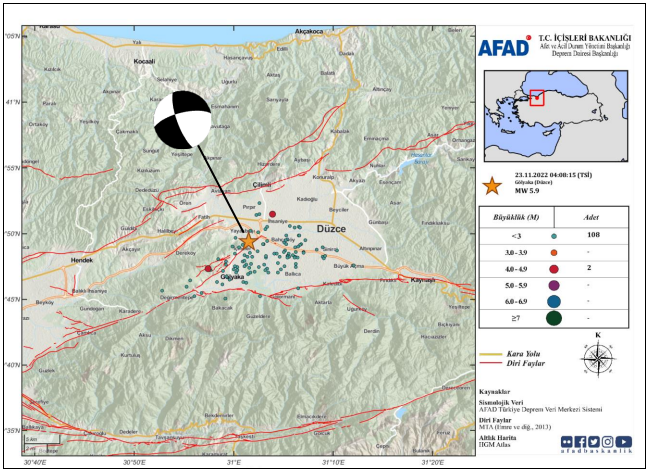This screenshot has width=649, height=472.
Task: Click the Twitter bird icon
Action: pyautogui.click(x=595, y=441)
